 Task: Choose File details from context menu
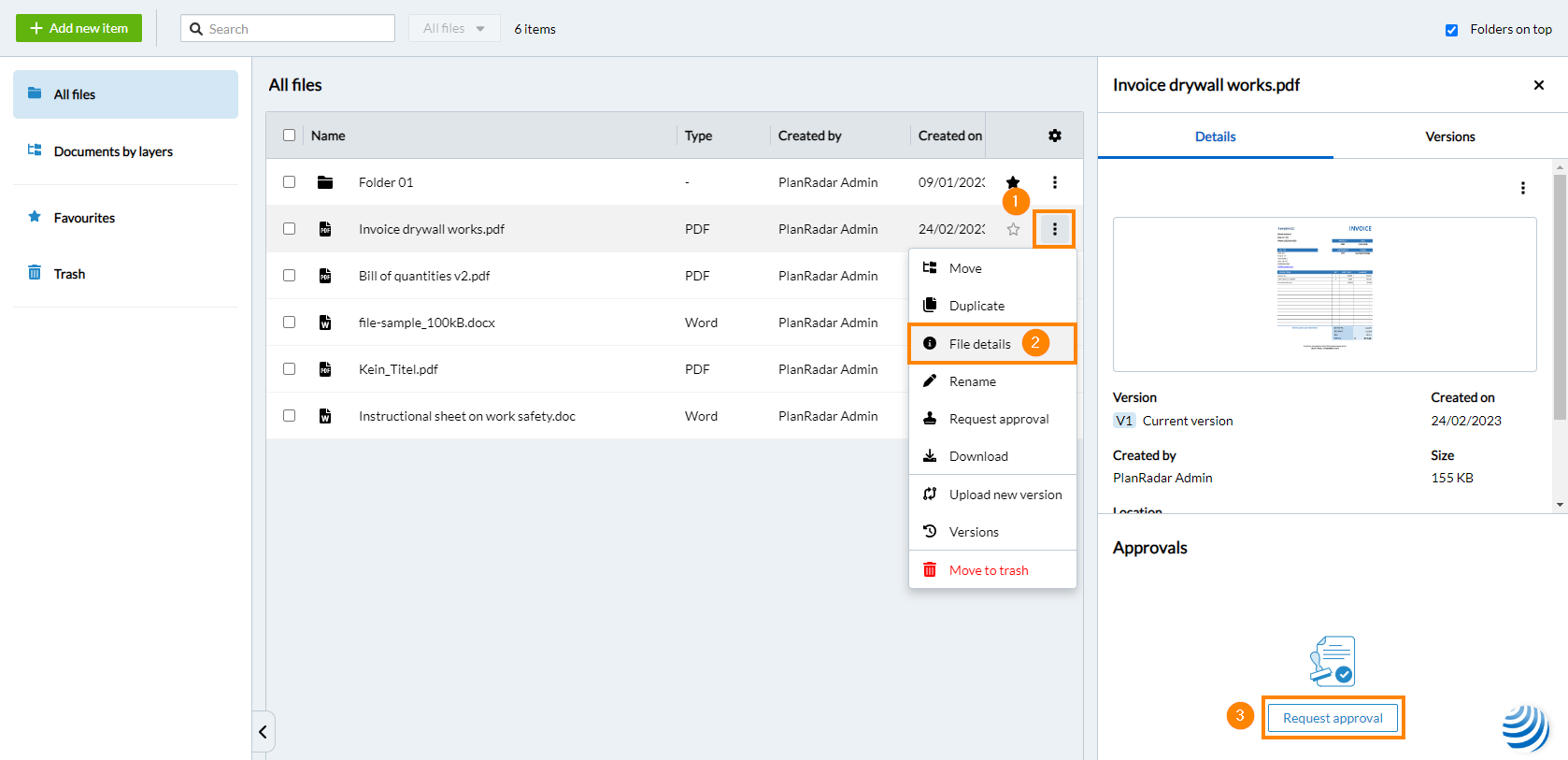click(x=979, y=344)
